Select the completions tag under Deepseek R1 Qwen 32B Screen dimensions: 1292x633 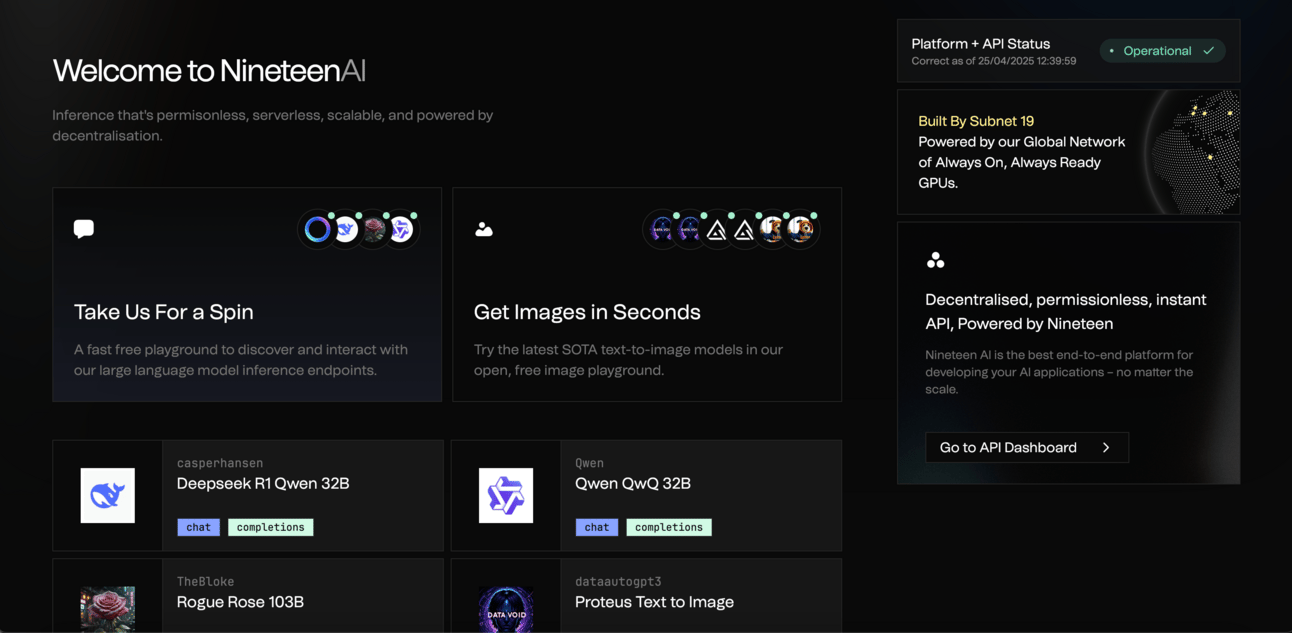271,527
